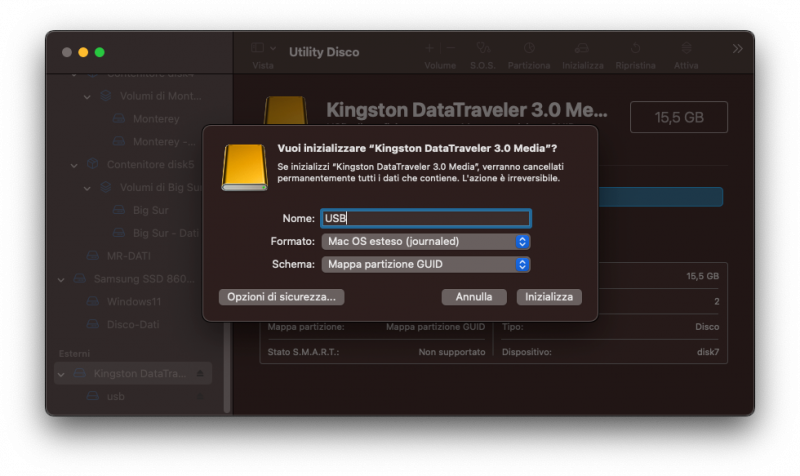Select Kingston DataTra... disk row
Image resolution: width=800 pixels, height=476 pixels.
click(x=133, y=373)
